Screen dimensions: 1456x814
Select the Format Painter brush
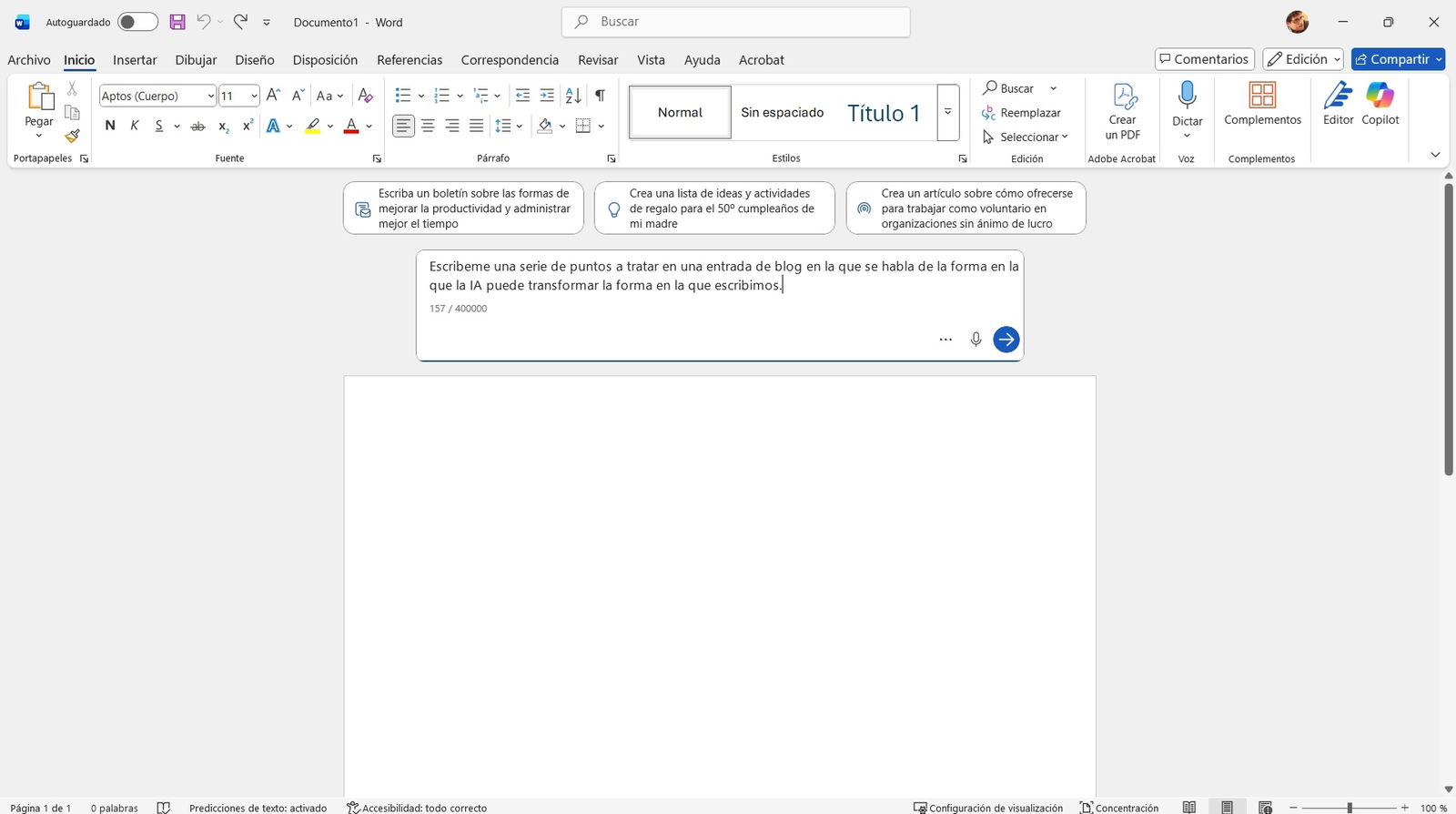(x=72, y=137)
